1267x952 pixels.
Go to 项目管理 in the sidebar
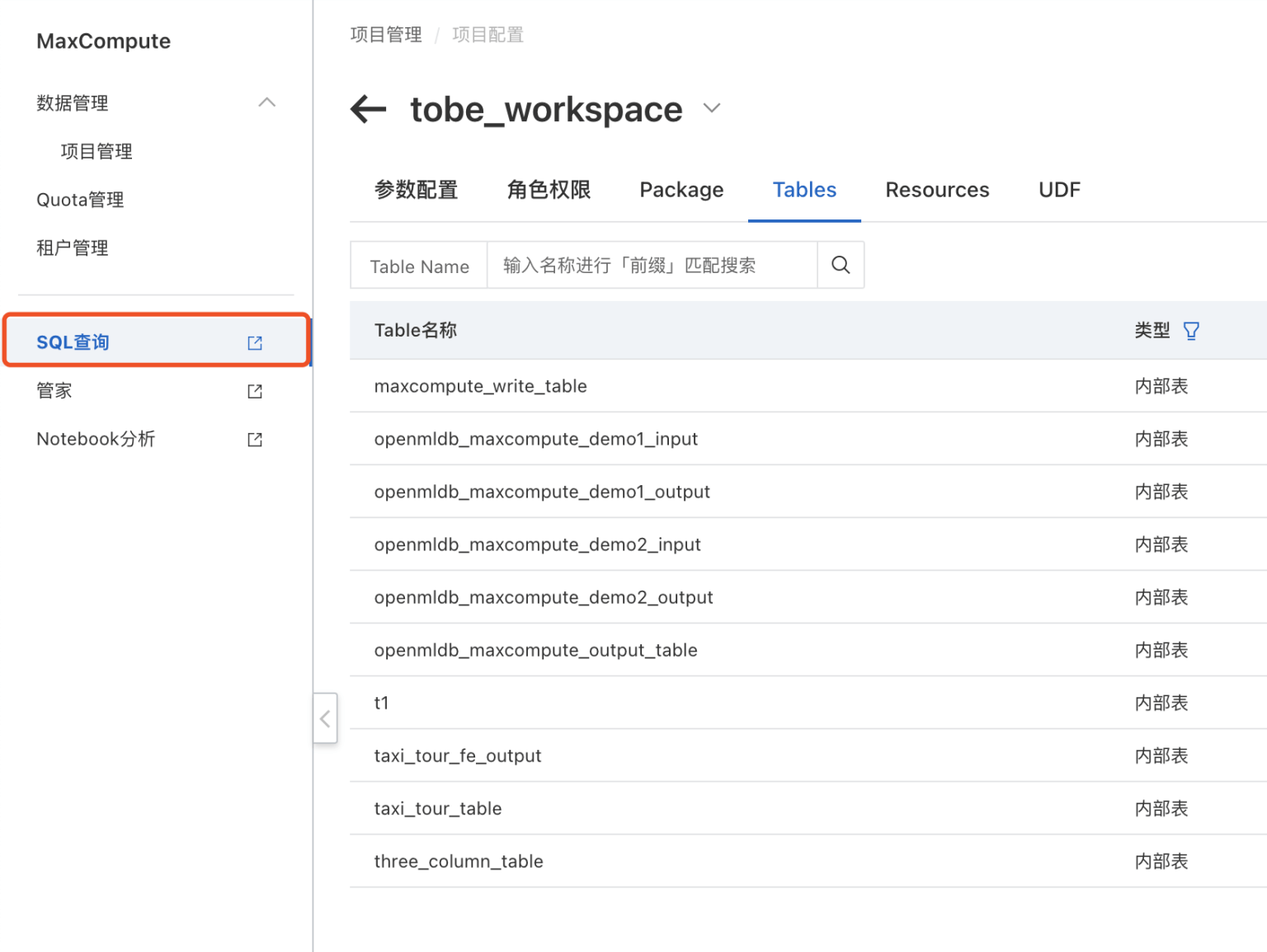point(97,152)
